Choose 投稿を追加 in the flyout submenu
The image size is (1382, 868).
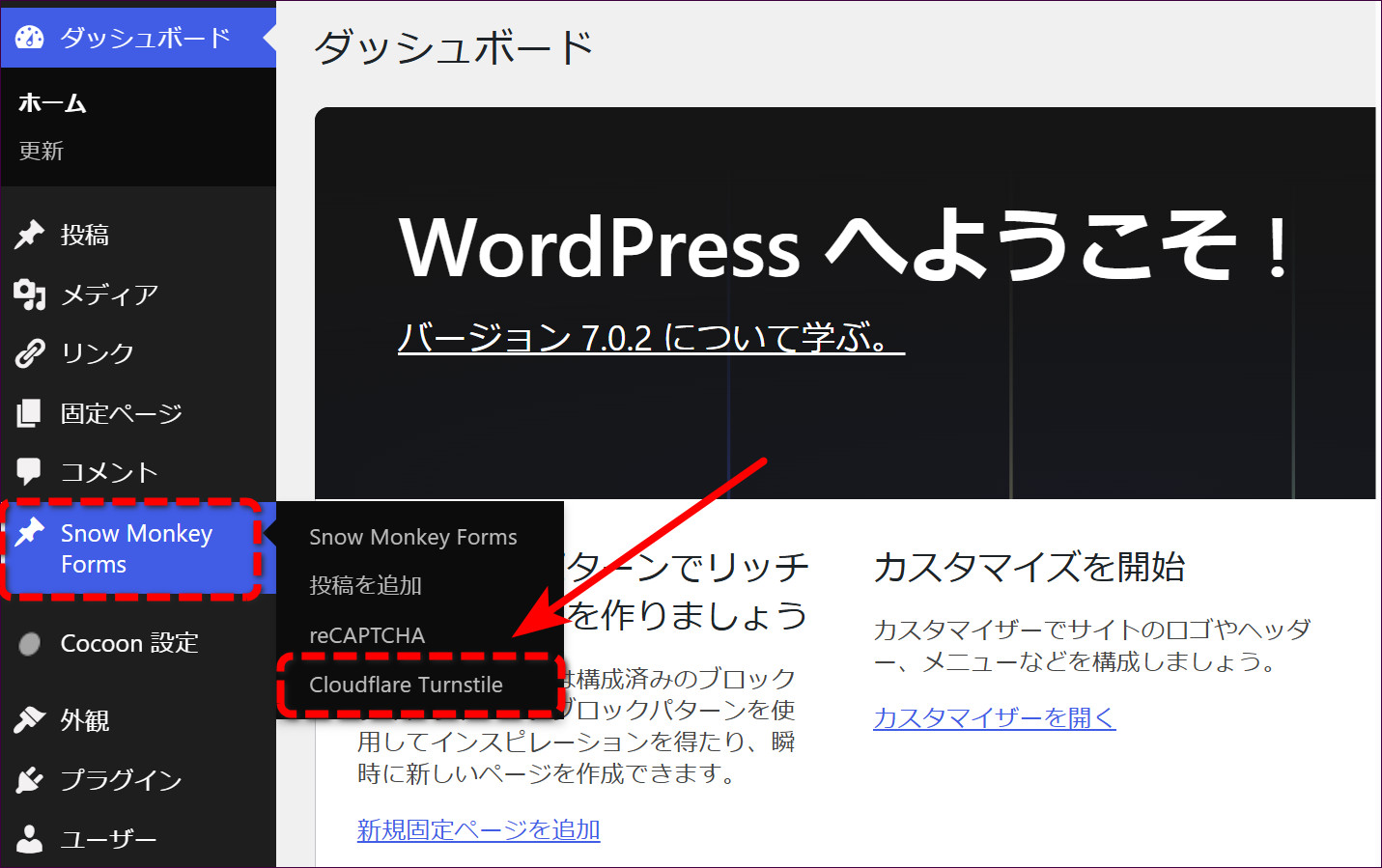click(365, 585)
